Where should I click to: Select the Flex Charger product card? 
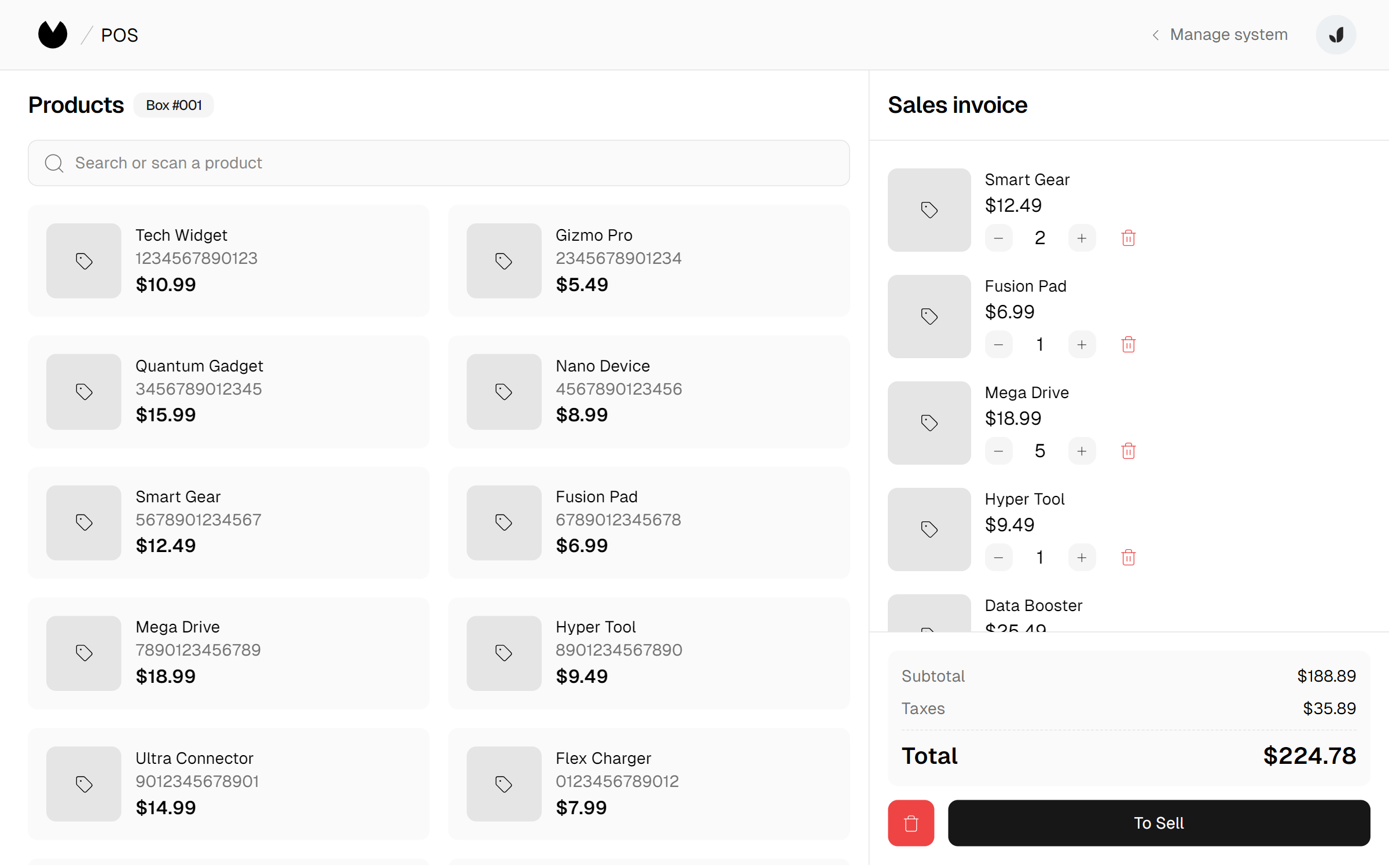[649, 784]
